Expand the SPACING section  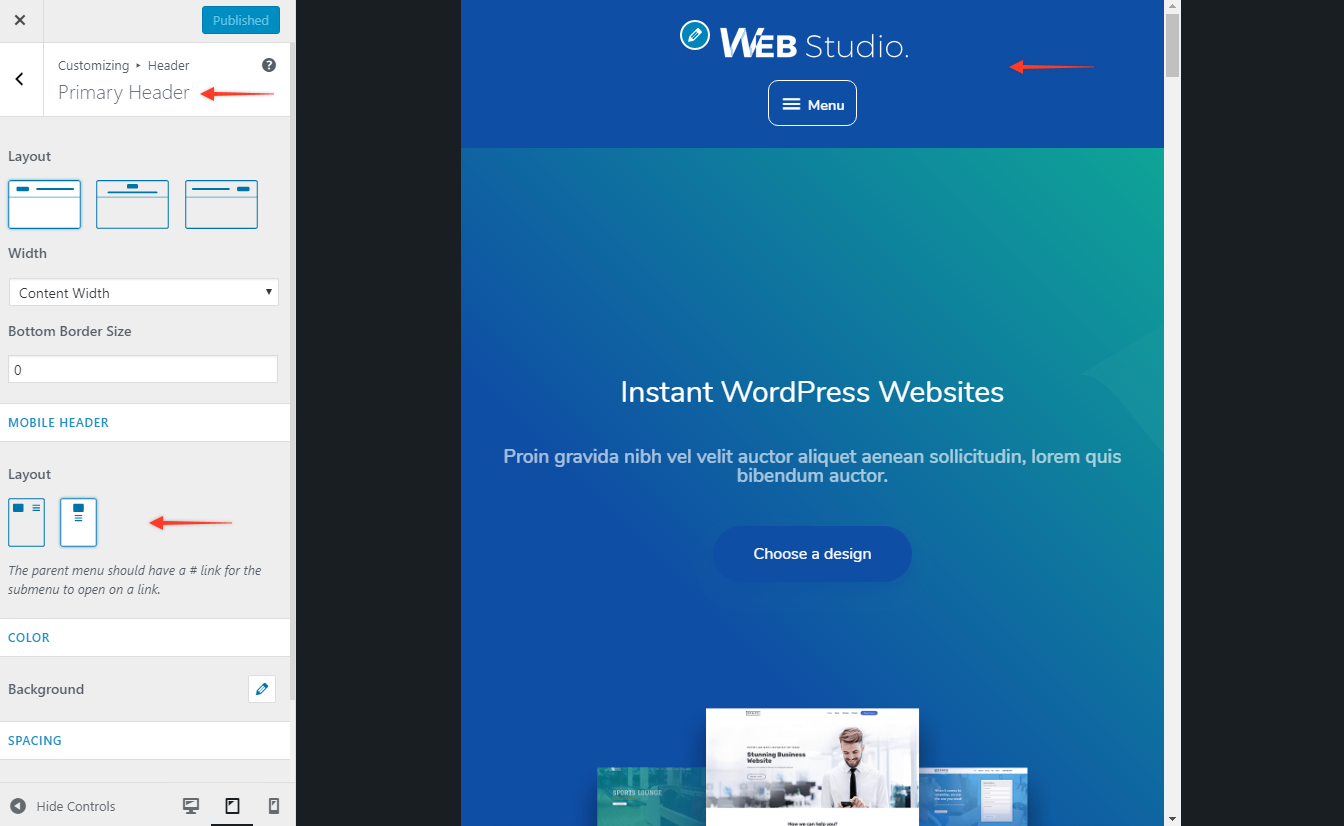click(x=145, y=740)
